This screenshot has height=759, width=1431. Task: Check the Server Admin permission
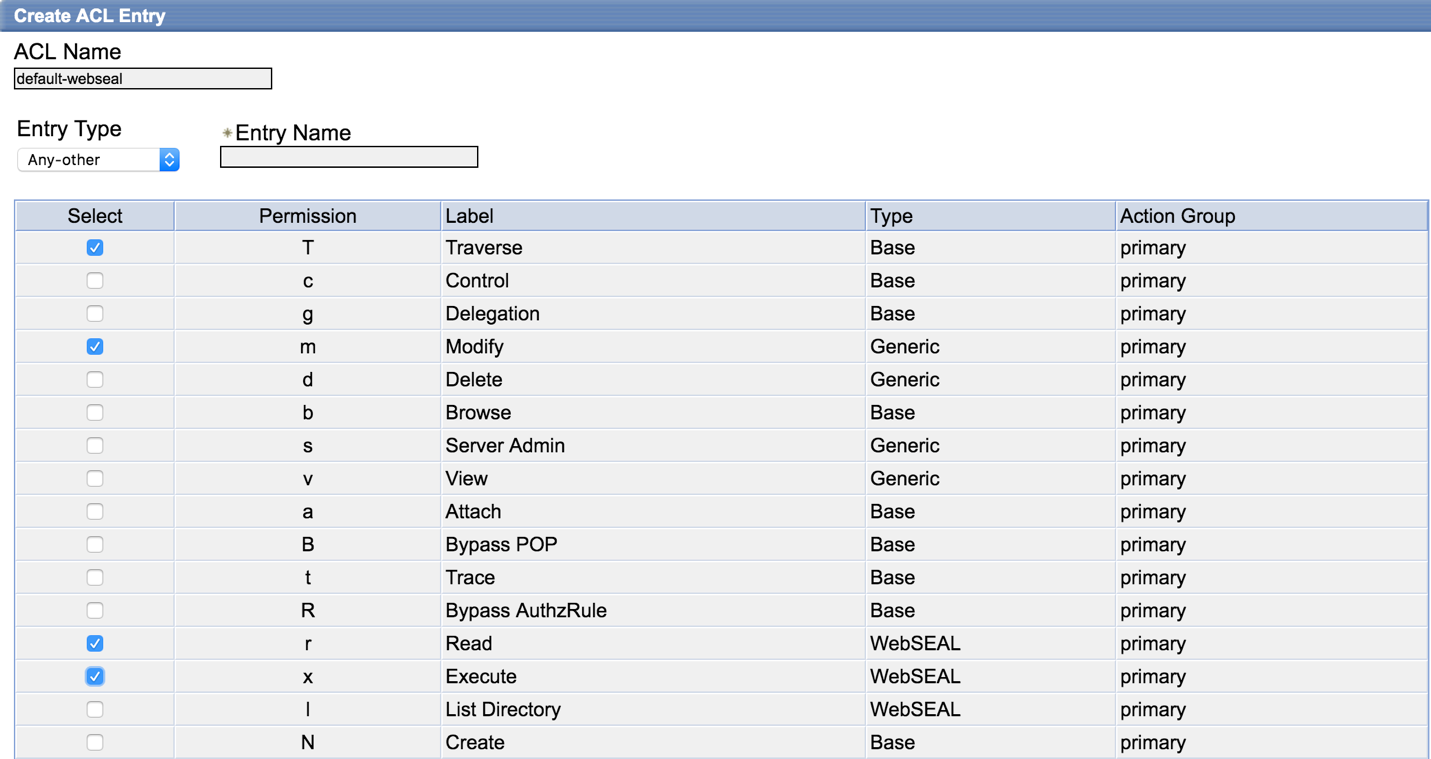pyautogui.click(x=94, y=445)
